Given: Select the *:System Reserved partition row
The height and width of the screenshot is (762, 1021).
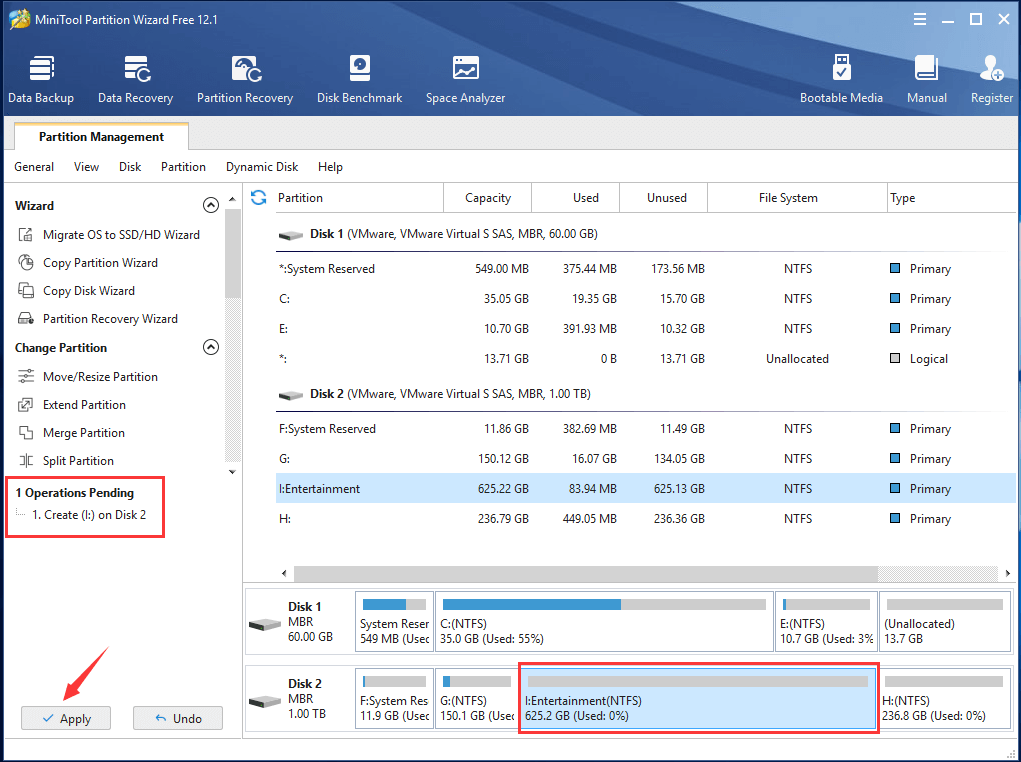Looking at the screenshot, I should (x=645, y=269).
